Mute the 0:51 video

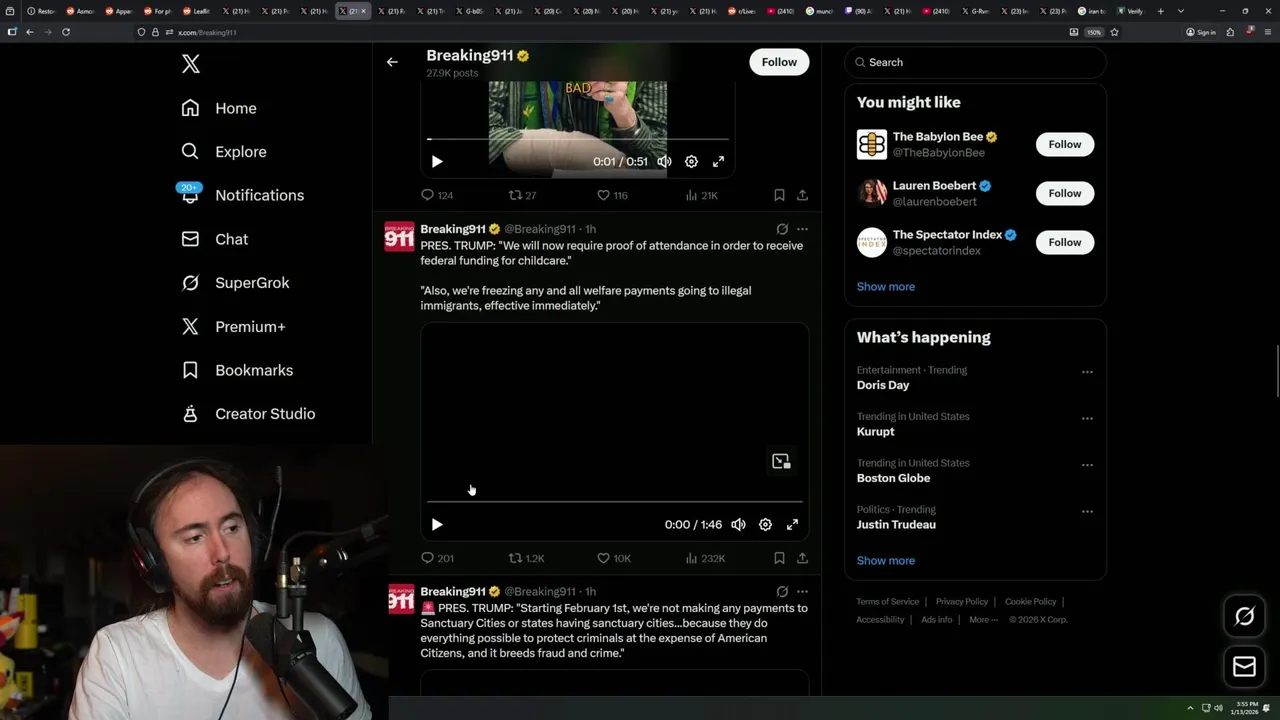point(664,161)
